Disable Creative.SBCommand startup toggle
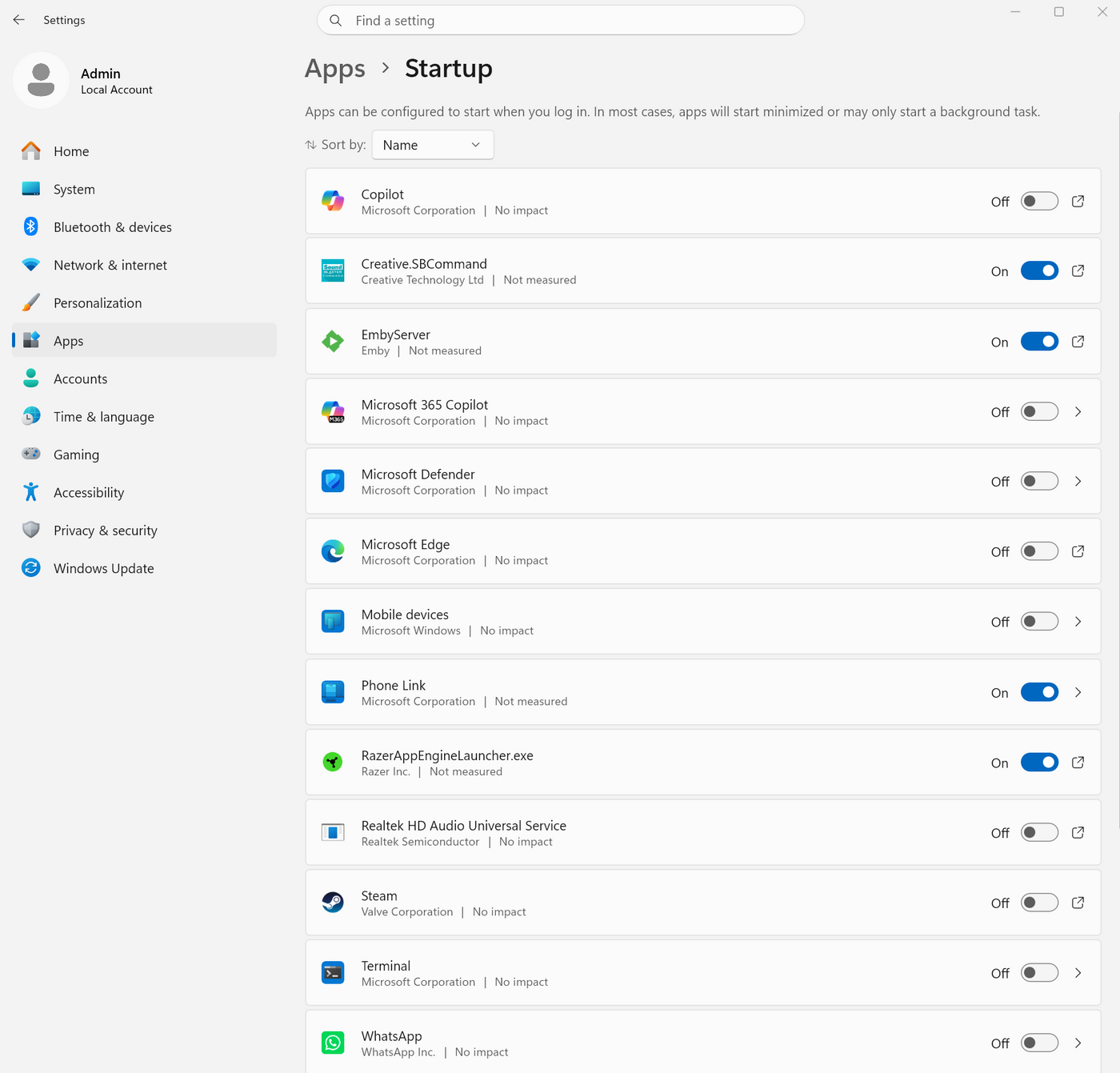Viewport: 1120px width, 1073px height. 1039,271
